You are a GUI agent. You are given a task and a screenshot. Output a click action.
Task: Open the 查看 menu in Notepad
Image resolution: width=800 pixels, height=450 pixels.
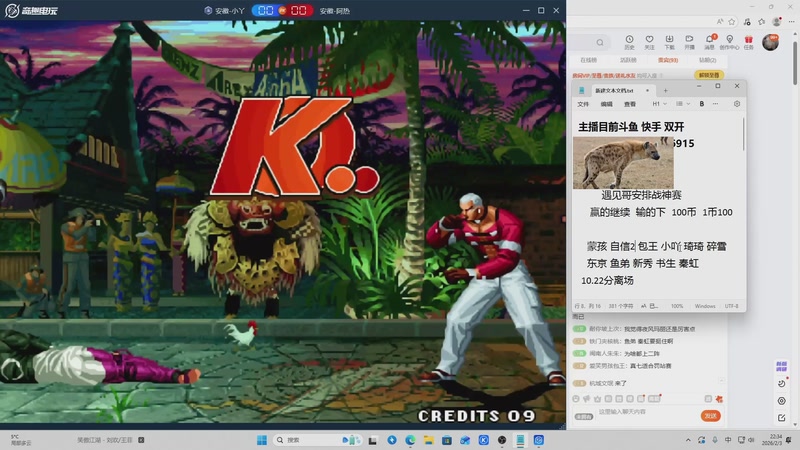[x=630, y=104]
